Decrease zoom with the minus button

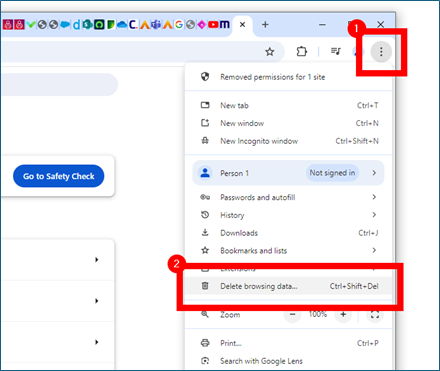pyautogui.click(x=293, y=314)
